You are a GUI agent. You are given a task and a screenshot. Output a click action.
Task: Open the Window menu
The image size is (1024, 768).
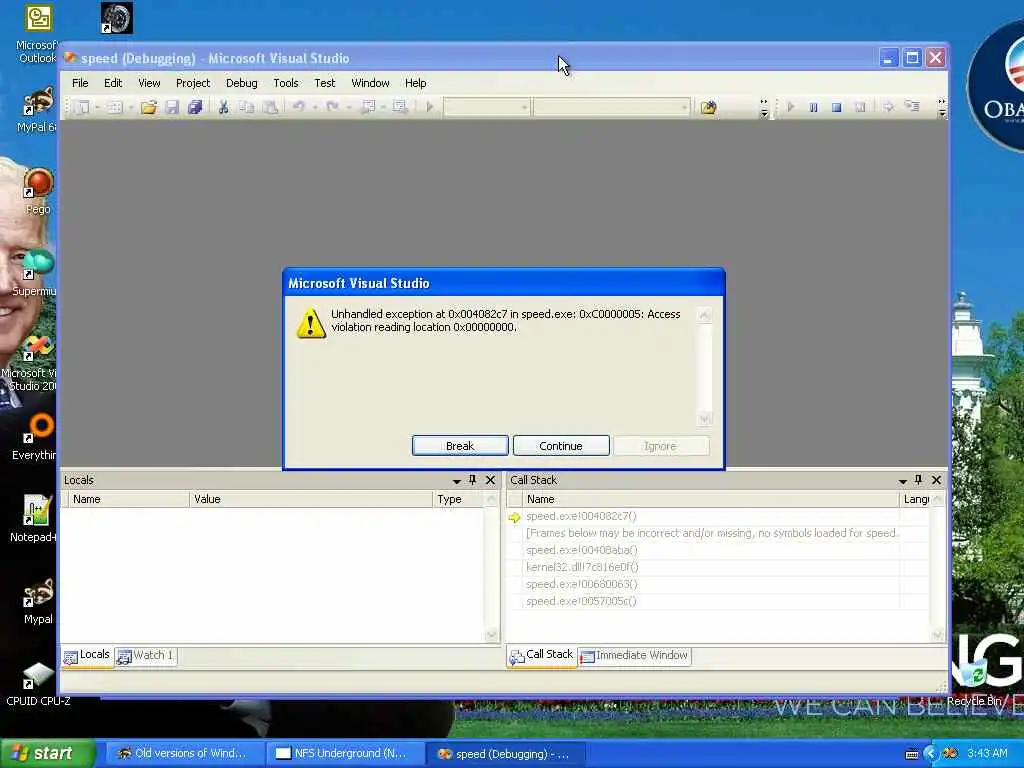tap(370, 83)
